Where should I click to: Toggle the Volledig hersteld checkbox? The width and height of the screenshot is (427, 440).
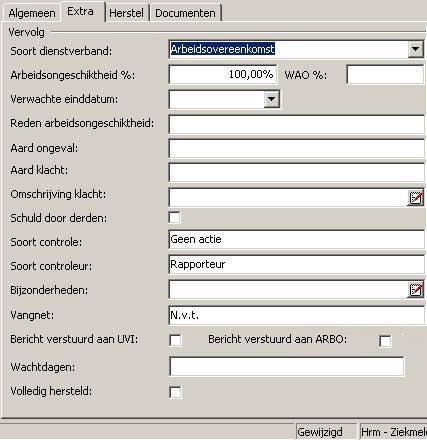[x=175, y=392]
